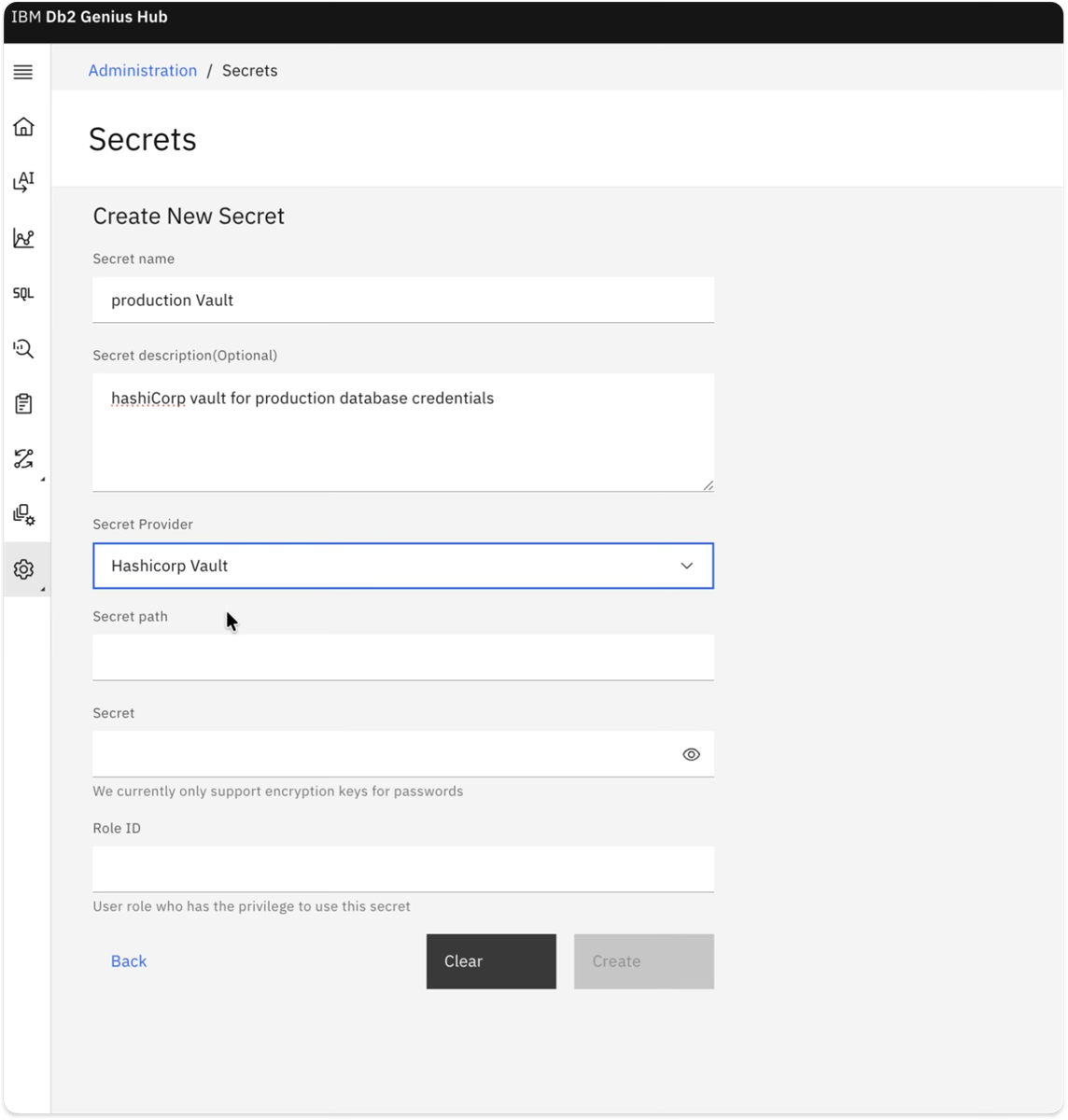1068x1120 pixels.
Task: Open the SQL editor sidebar icon
Action: (23, 293)
